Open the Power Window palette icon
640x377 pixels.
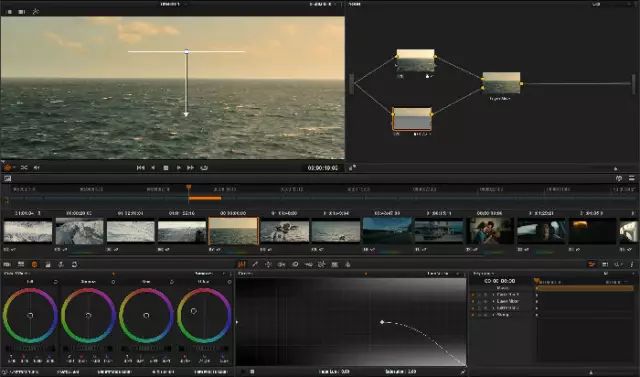tap(268, 264)
